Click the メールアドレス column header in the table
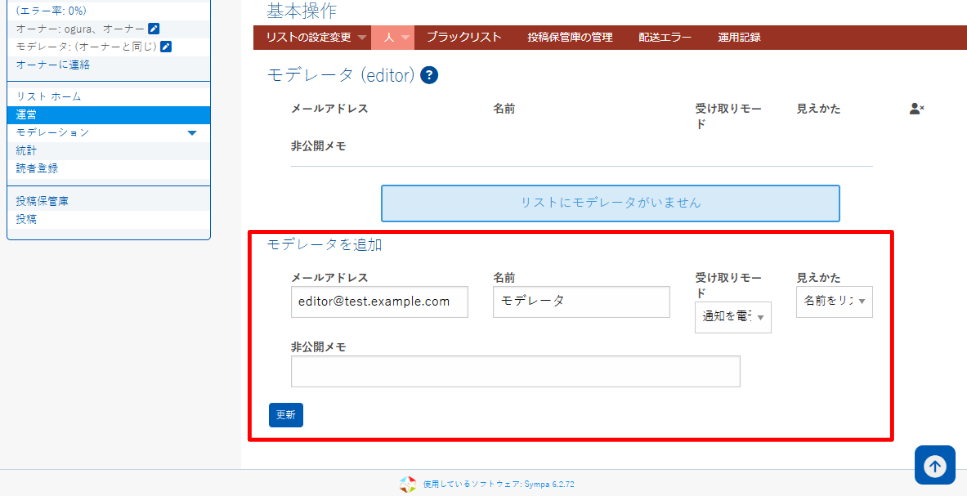This screenshot has height=496, width=967. 329,109
